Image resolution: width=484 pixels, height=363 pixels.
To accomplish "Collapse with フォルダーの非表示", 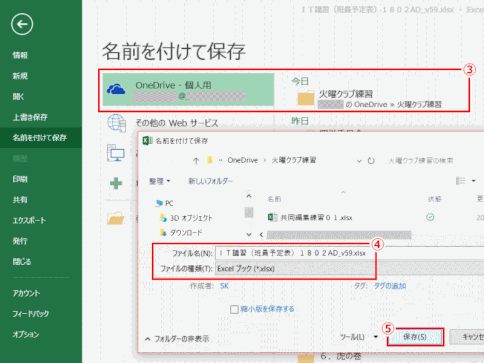I will (x=177, y=339).
